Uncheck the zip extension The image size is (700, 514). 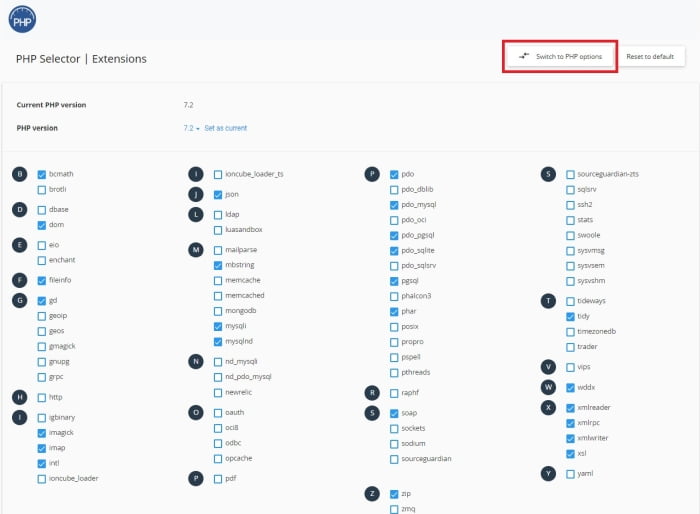click(x=394, y=494)
